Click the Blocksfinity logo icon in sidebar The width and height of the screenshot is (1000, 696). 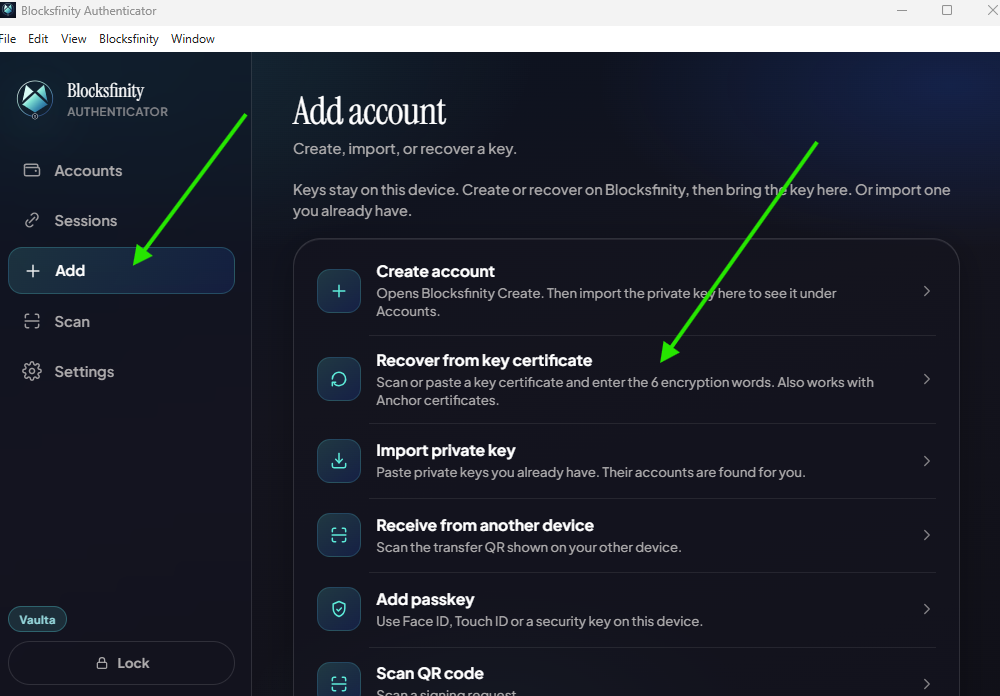[x=34, y=100]
